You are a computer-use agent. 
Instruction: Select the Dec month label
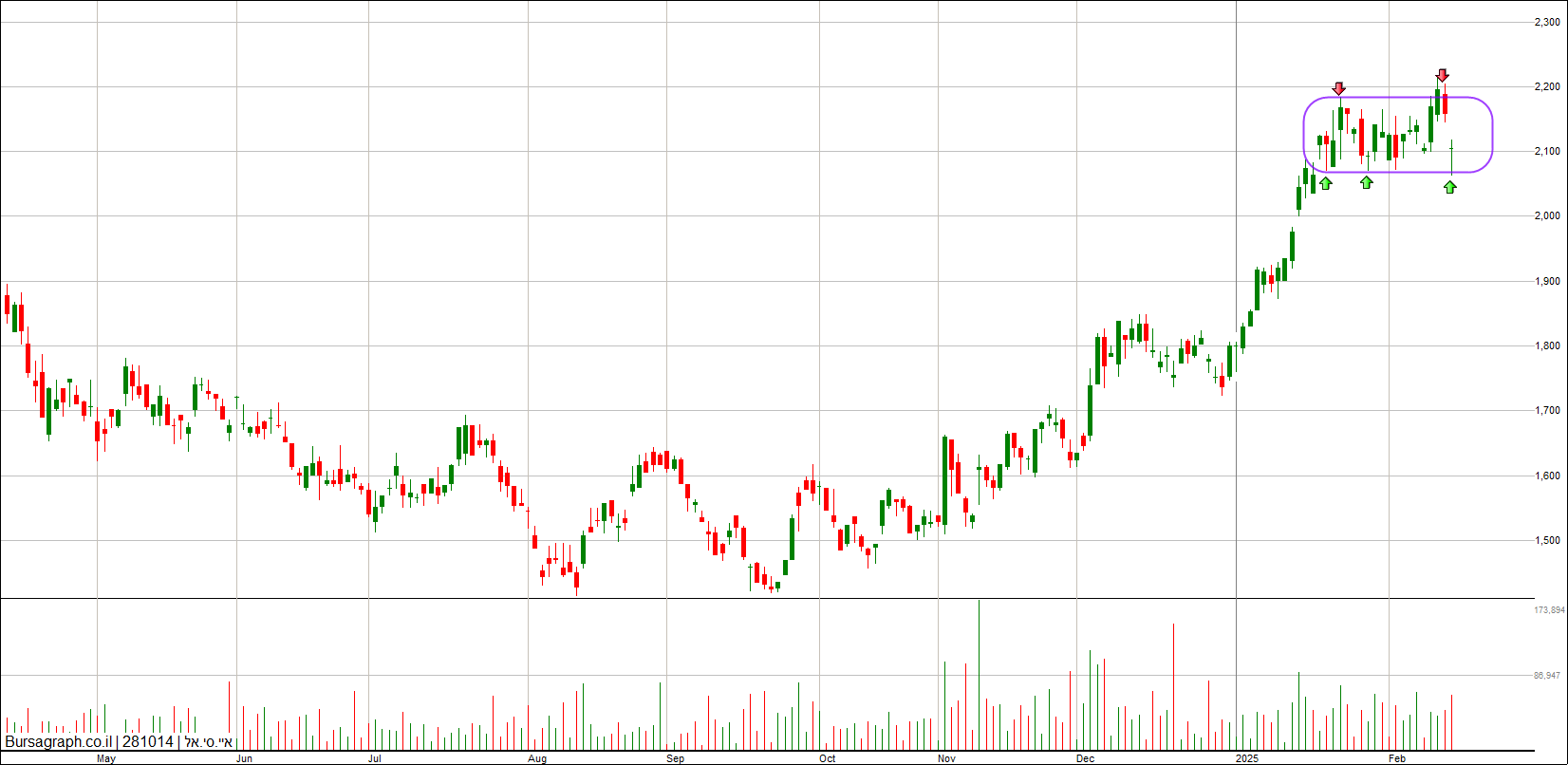(x=1086, y=758)
